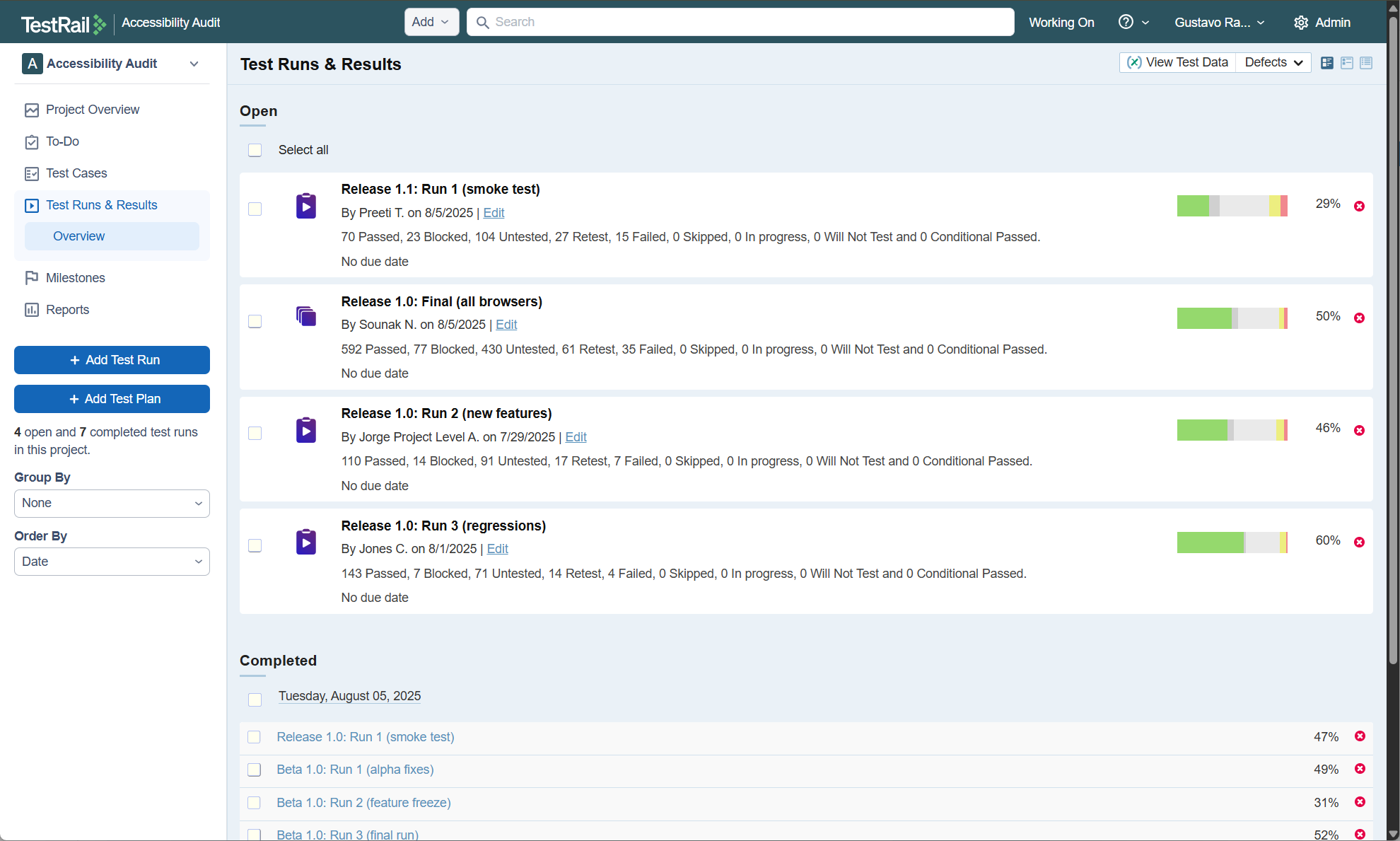Open the Order By Date dropdown
This screenshot has width=1400, height=841.
[112, 562]
